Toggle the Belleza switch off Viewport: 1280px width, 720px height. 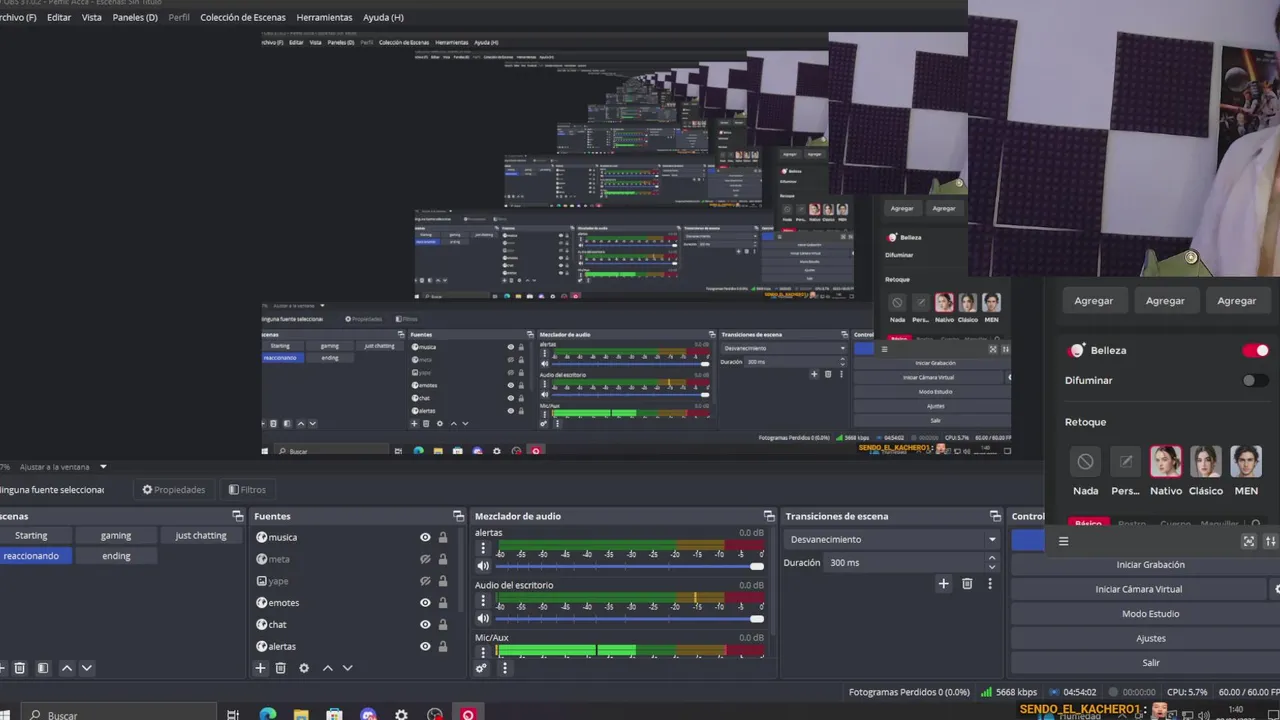point(1255,350)
